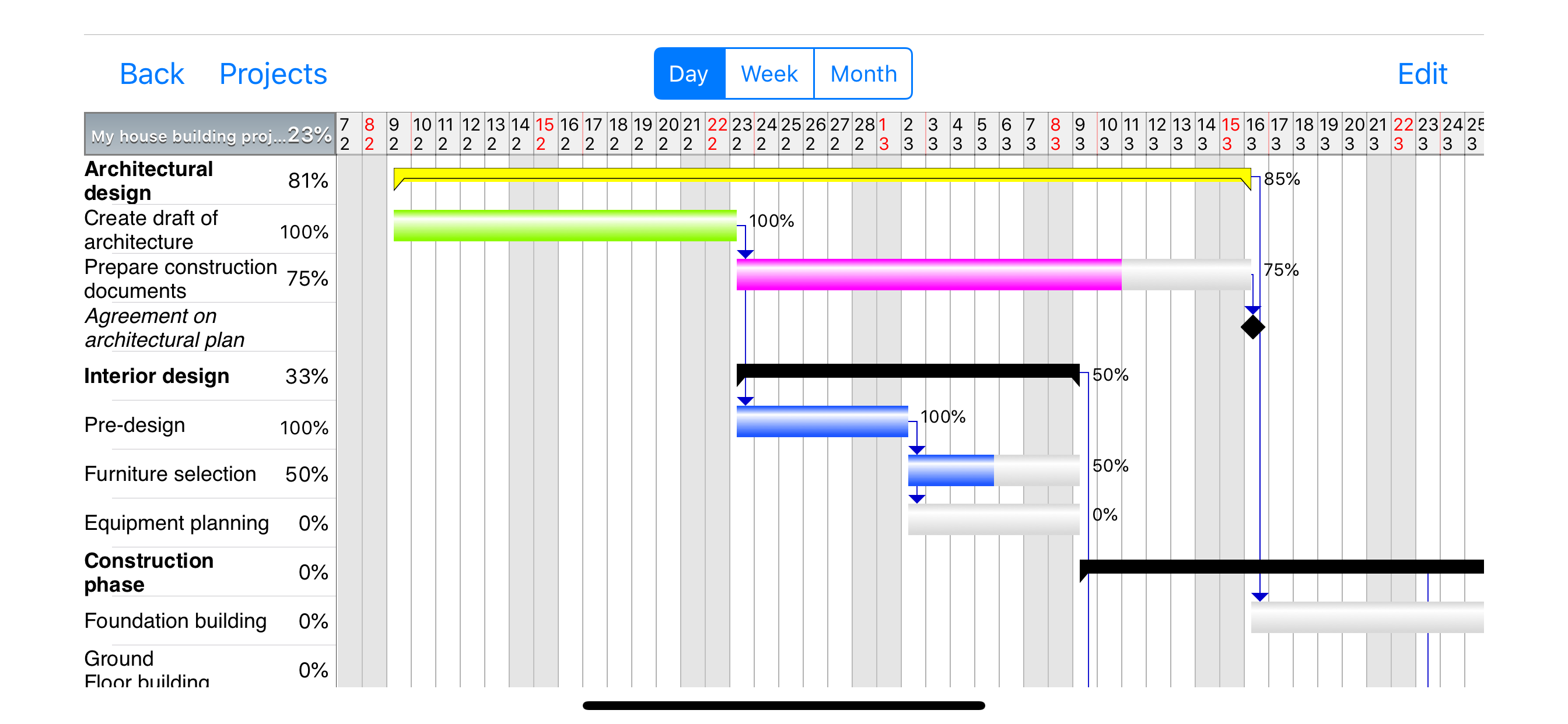Select the green Create draft task bar
This screenshot has height=724, width=1568.
[x=564, y=226]
